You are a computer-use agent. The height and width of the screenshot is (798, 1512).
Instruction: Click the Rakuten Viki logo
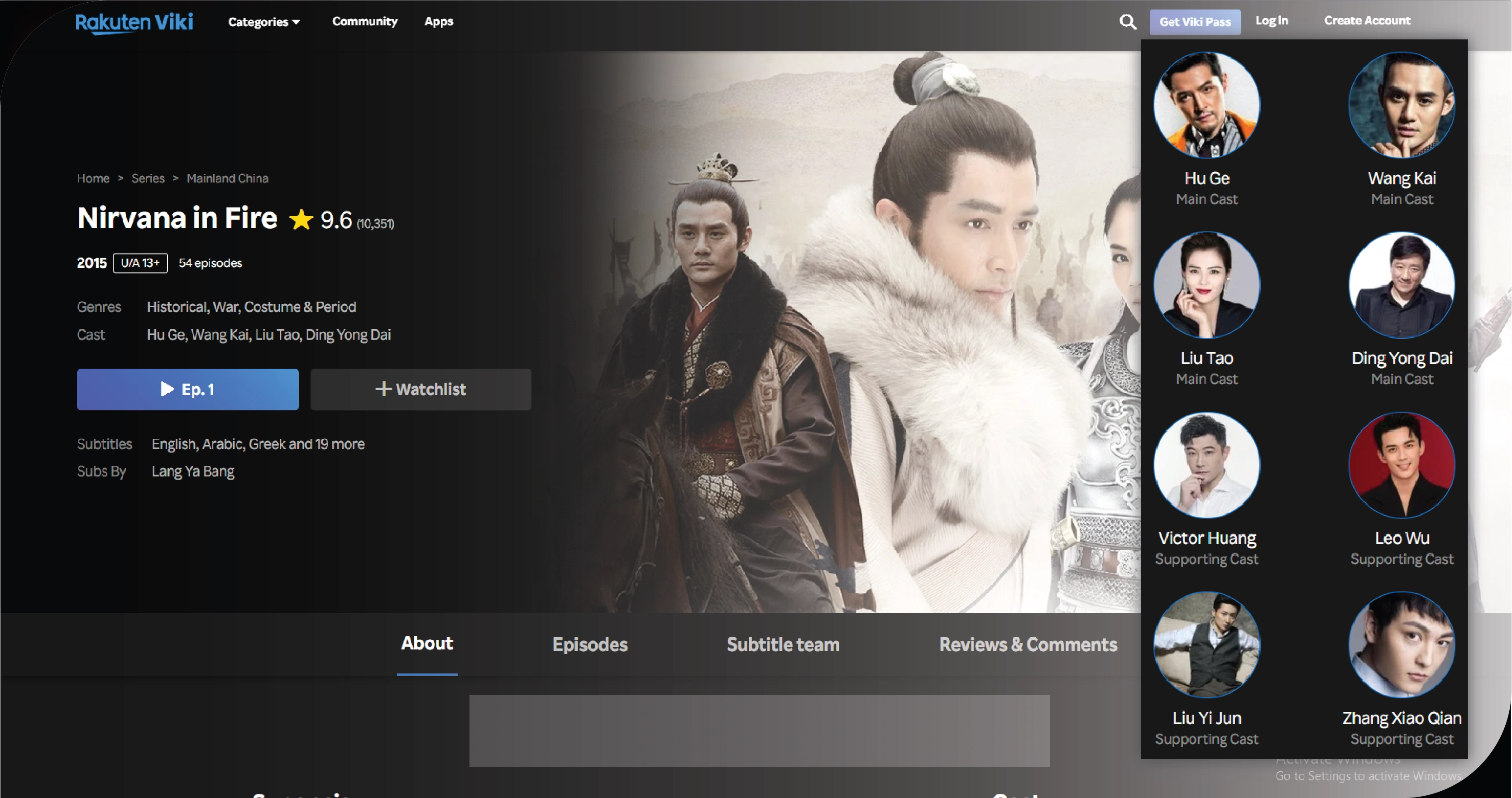coord(134,22)
